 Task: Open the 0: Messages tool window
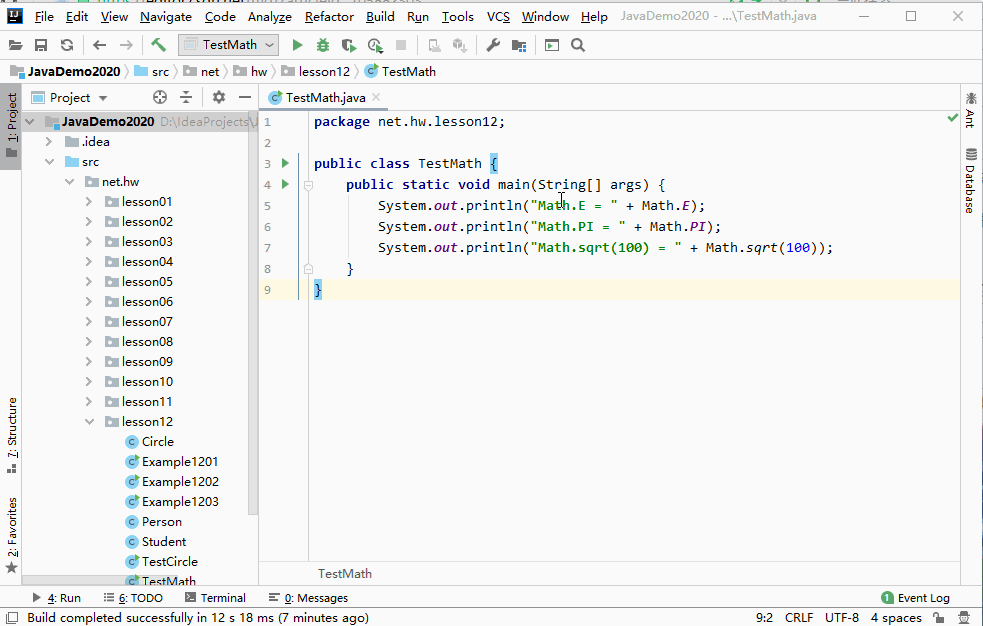click(x=308, y=598)
